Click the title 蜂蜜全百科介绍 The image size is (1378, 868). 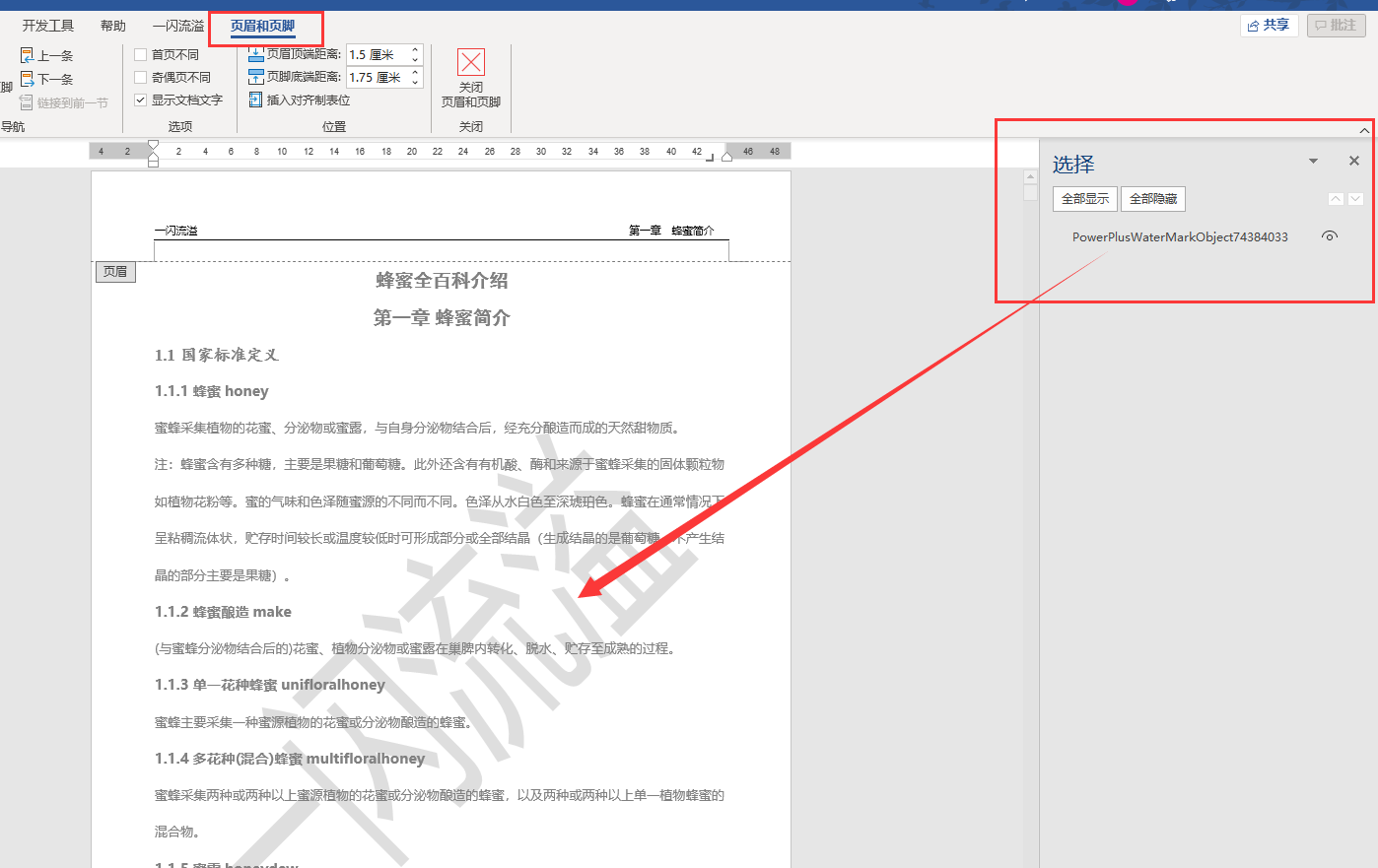(442, 281)
